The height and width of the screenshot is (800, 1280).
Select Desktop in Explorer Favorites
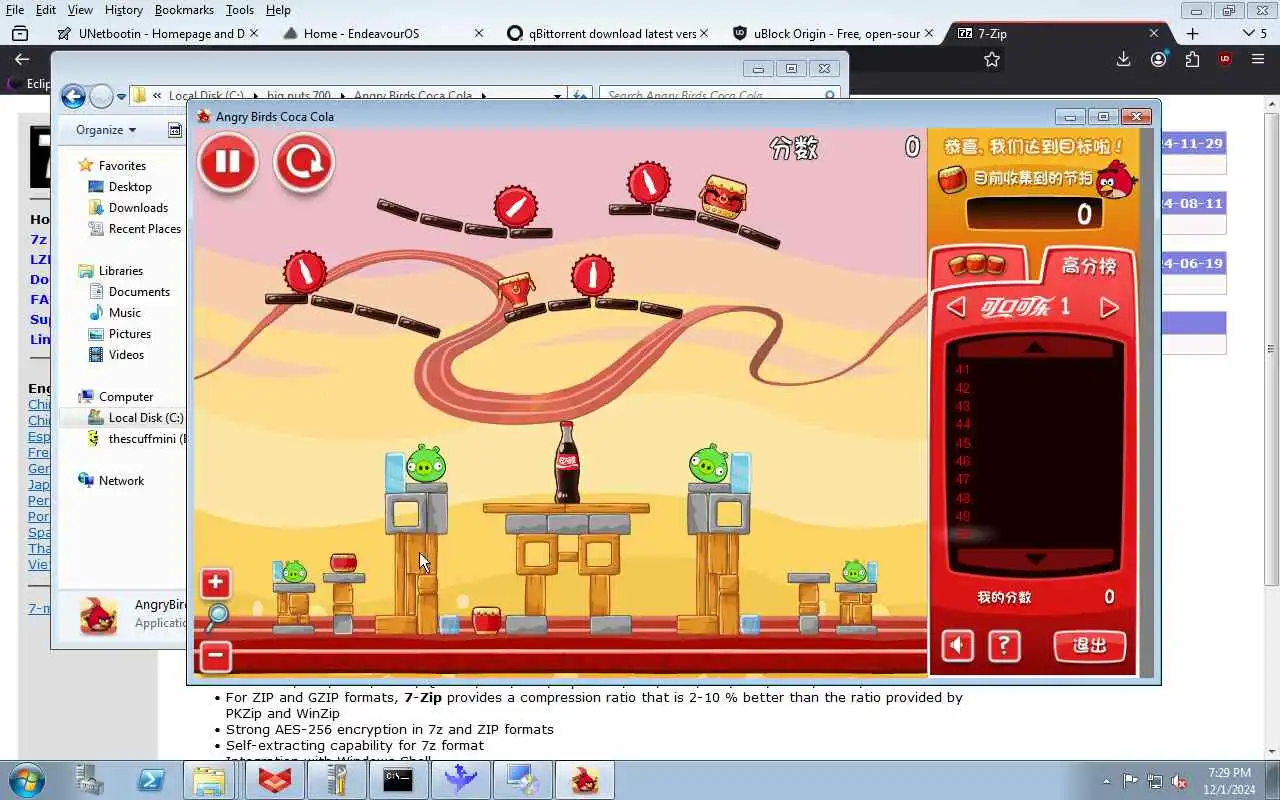click(130, 187)
